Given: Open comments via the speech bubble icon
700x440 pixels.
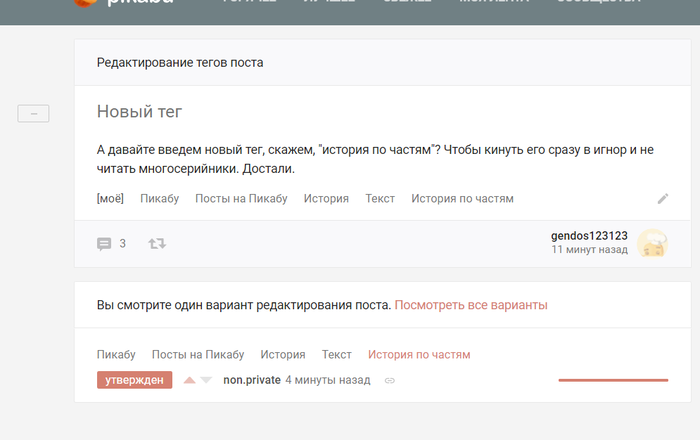Looking at the screenshot, I should (104, 244).
